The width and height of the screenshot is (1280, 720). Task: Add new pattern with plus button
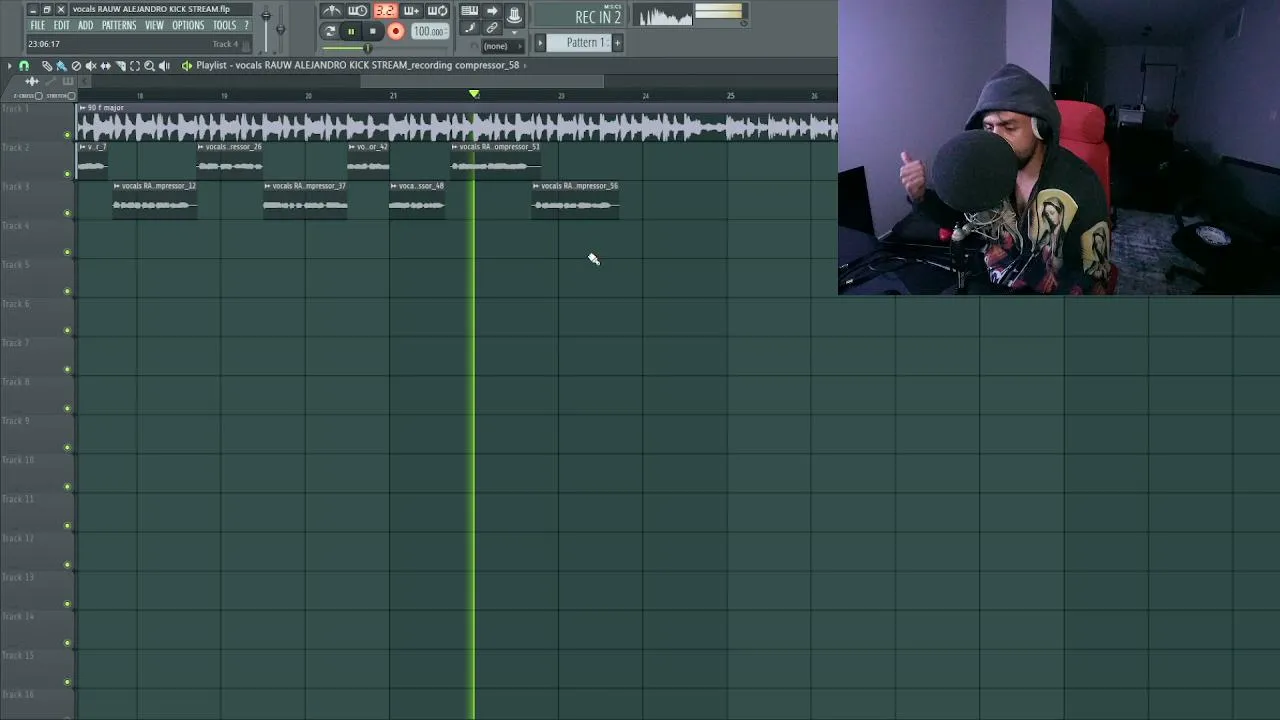[x=617, y=43]
